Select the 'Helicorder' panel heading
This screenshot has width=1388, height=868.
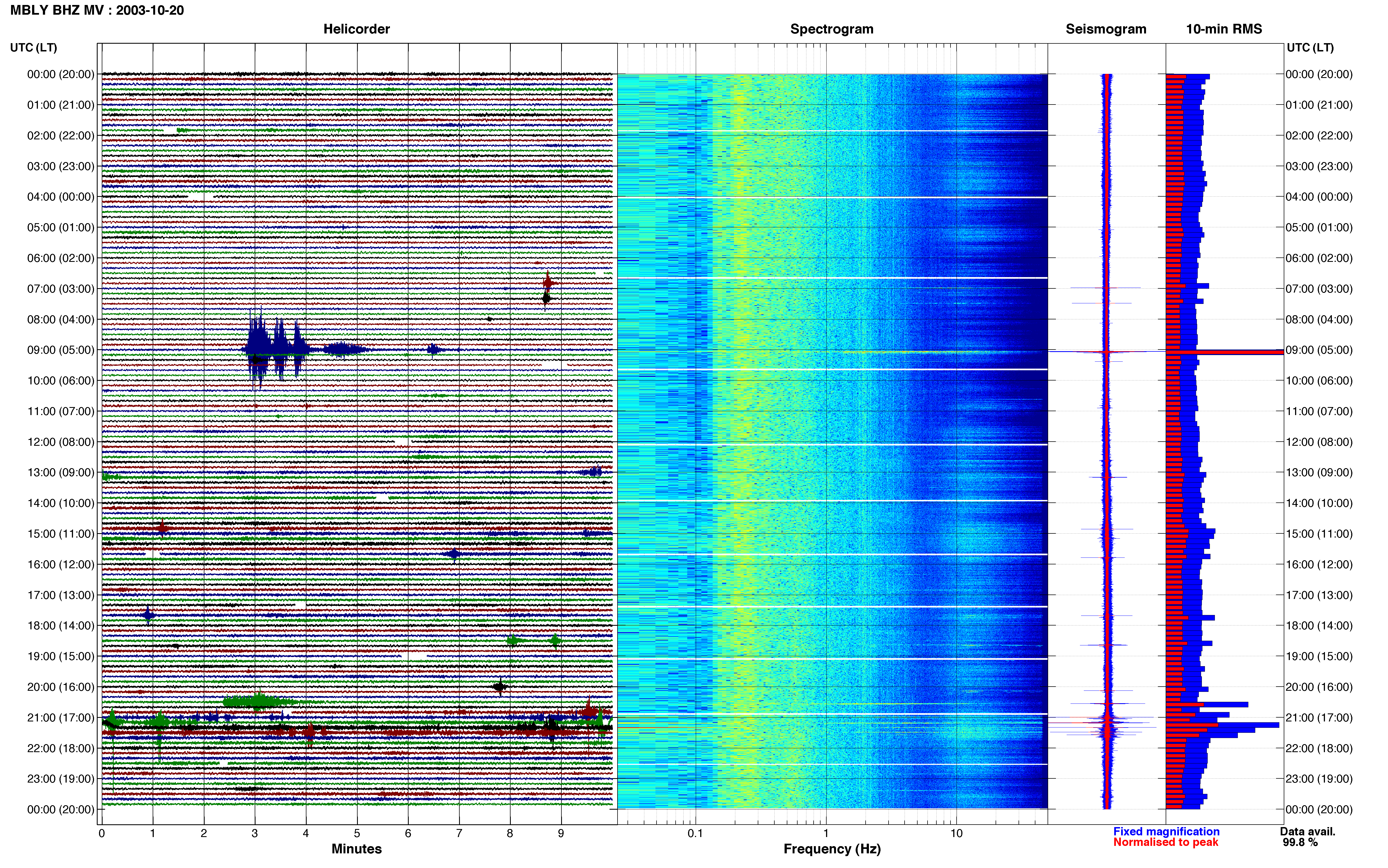pos(356,29)
